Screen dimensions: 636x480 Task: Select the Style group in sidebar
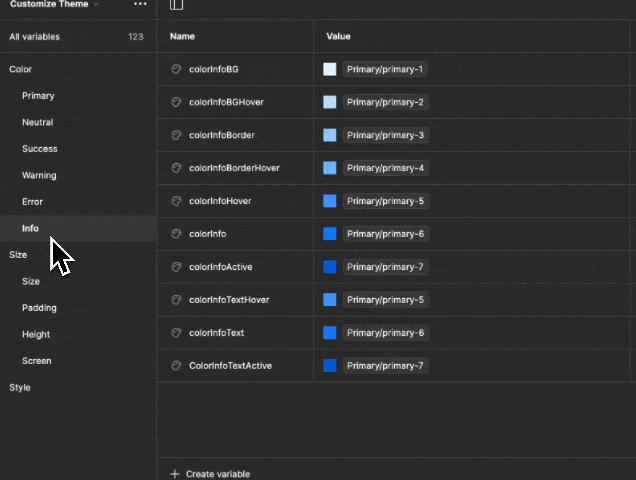coord(20,387)
